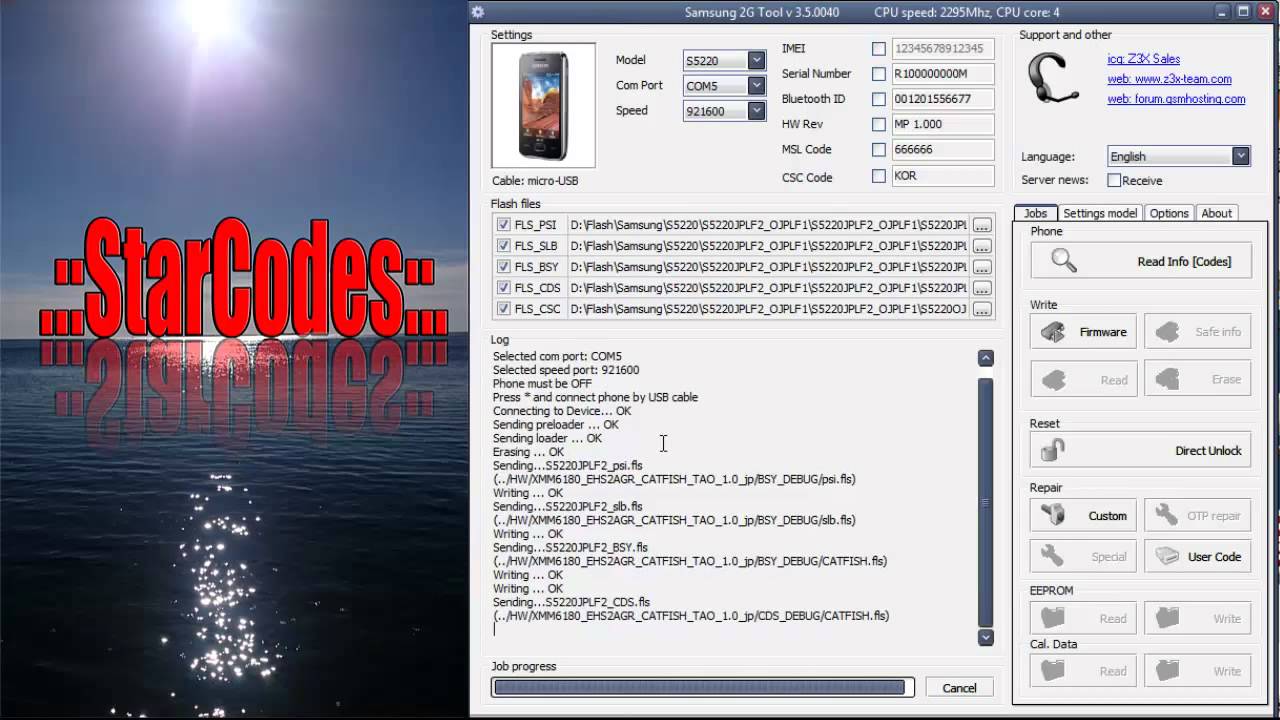Click the Serial Number input field

coord(942,74)
